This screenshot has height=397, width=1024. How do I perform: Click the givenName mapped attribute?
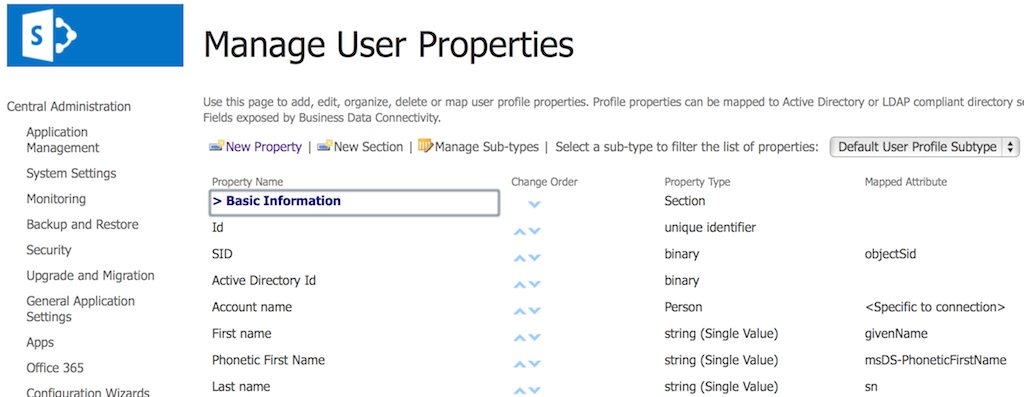point(896,334)
